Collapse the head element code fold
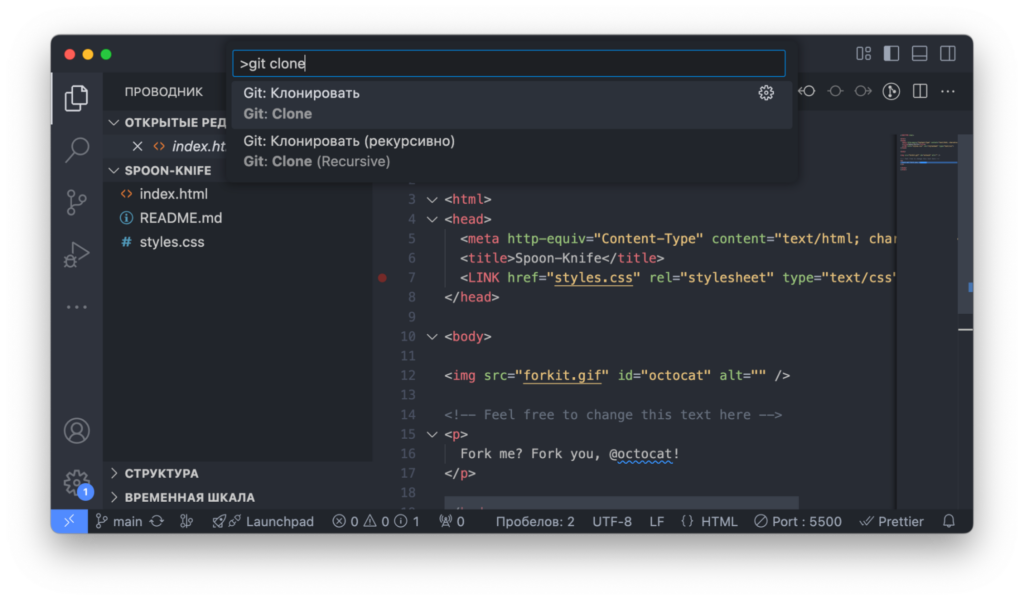Screen dimensions: 1024x601 click(x=430, y=218)
